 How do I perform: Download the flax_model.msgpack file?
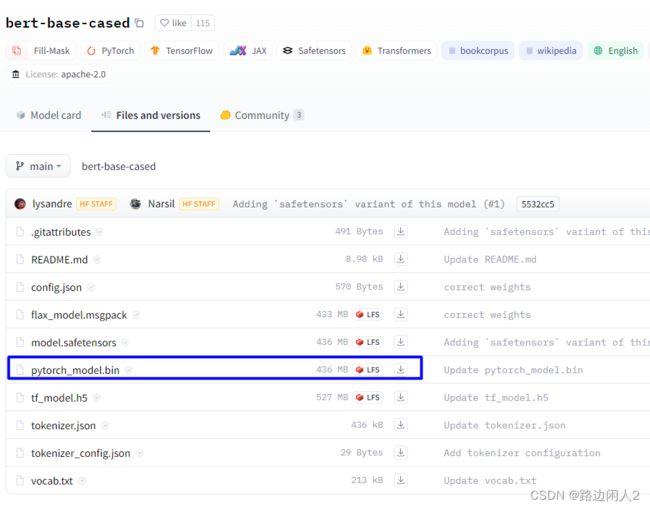coord(400,314)
